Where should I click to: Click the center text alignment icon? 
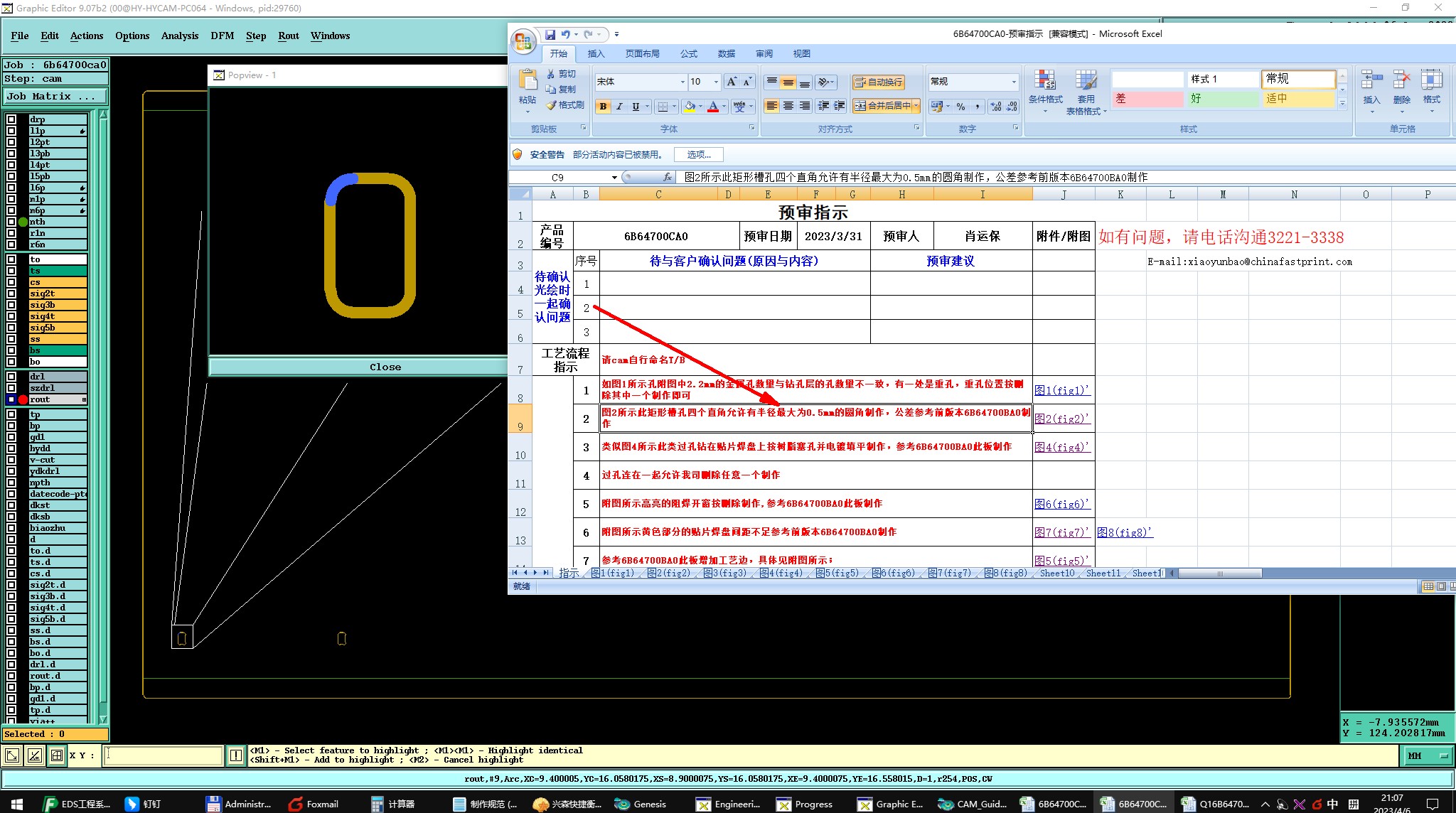[x=788, y=106]
